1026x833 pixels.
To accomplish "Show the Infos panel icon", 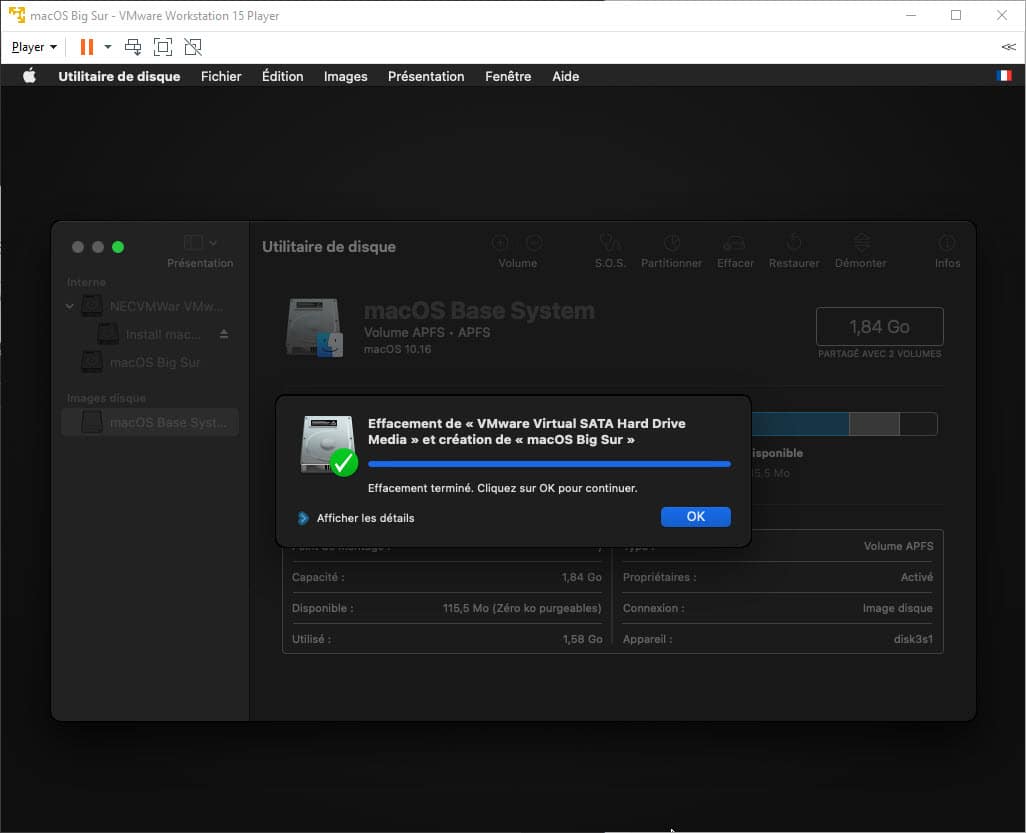I will [947, 243].
